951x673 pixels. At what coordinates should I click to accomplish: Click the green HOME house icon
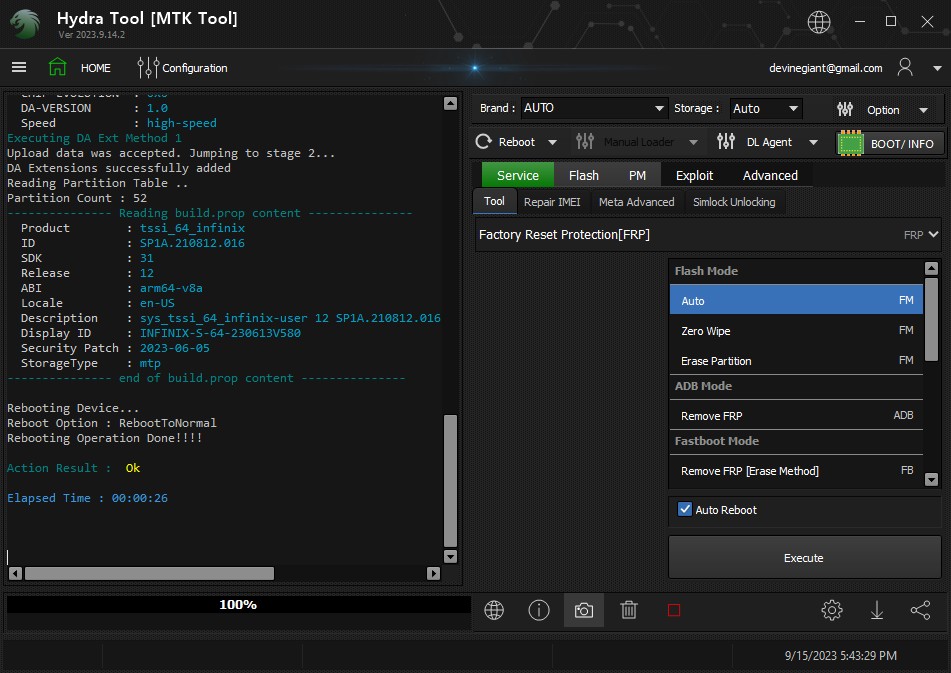pyautogui.click(x=57, y=67)
